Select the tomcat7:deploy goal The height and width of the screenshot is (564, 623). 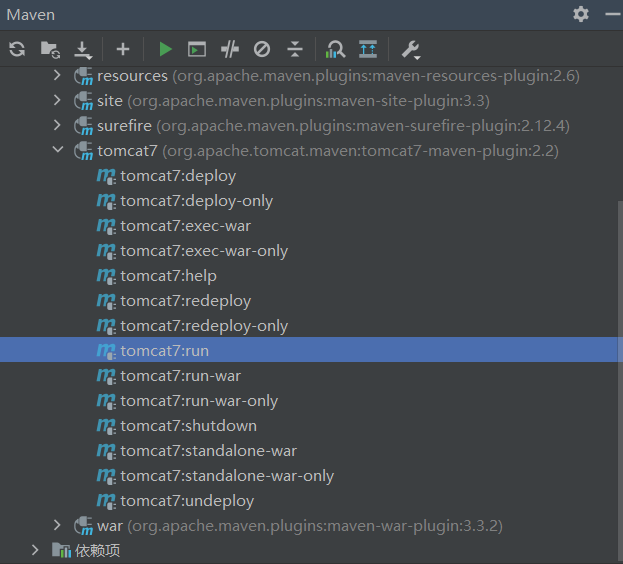[178, 176]
